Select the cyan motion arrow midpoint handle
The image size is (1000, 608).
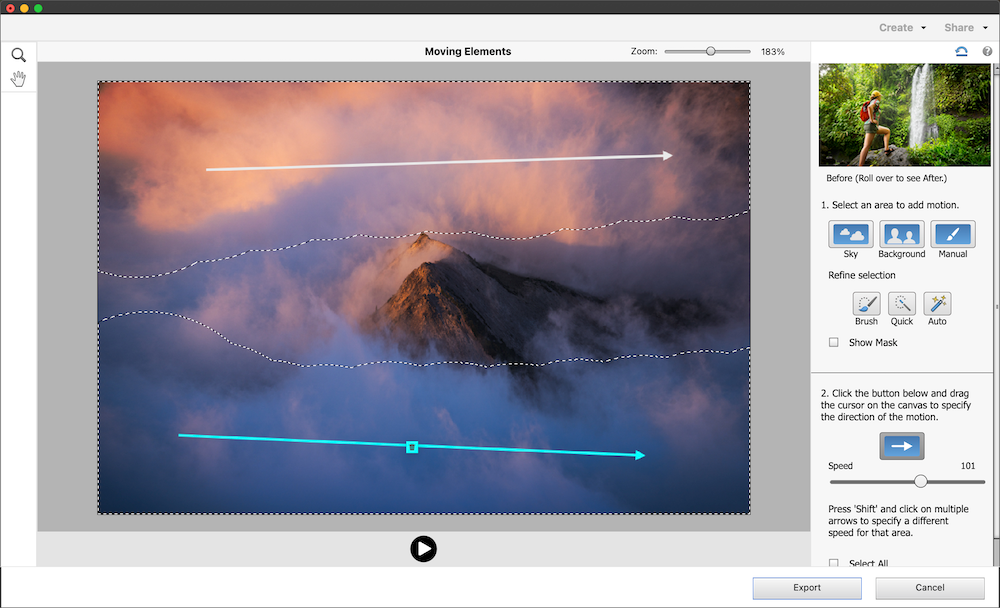412,447
